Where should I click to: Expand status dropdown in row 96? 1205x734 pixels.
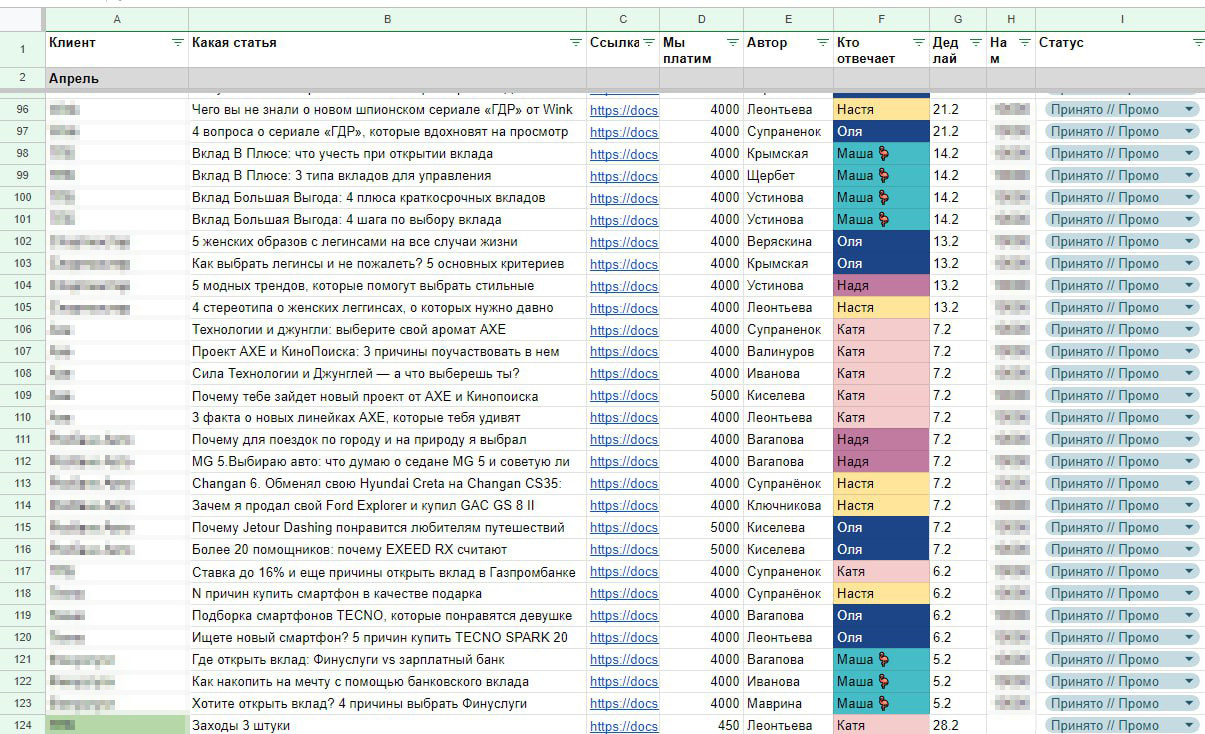point(1188,110)
